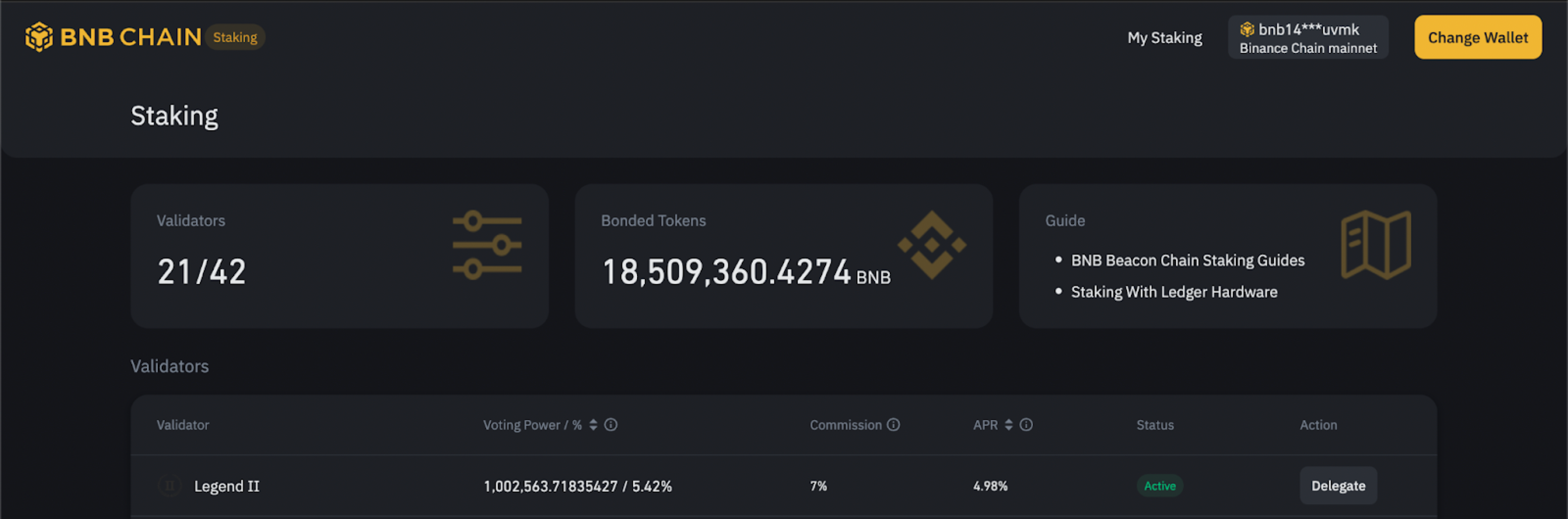This screenshot has height=519, width=1568.
Task: Open Staking With Ledger Hardware link
Action: click(x=1174, y=292)
